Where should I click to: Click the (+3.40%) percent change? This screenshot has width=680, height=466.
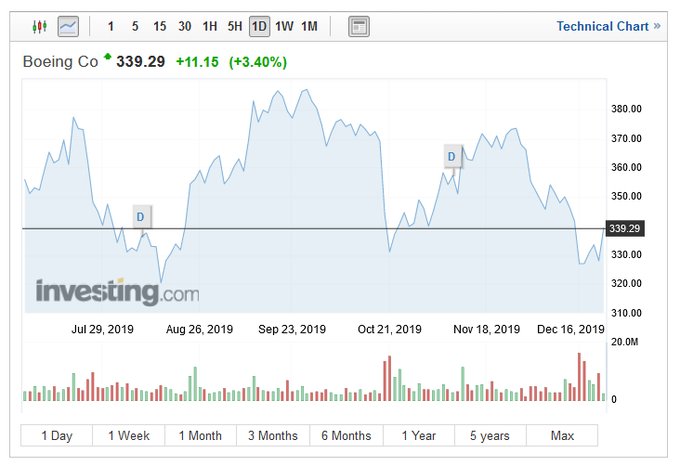point(258,62)
